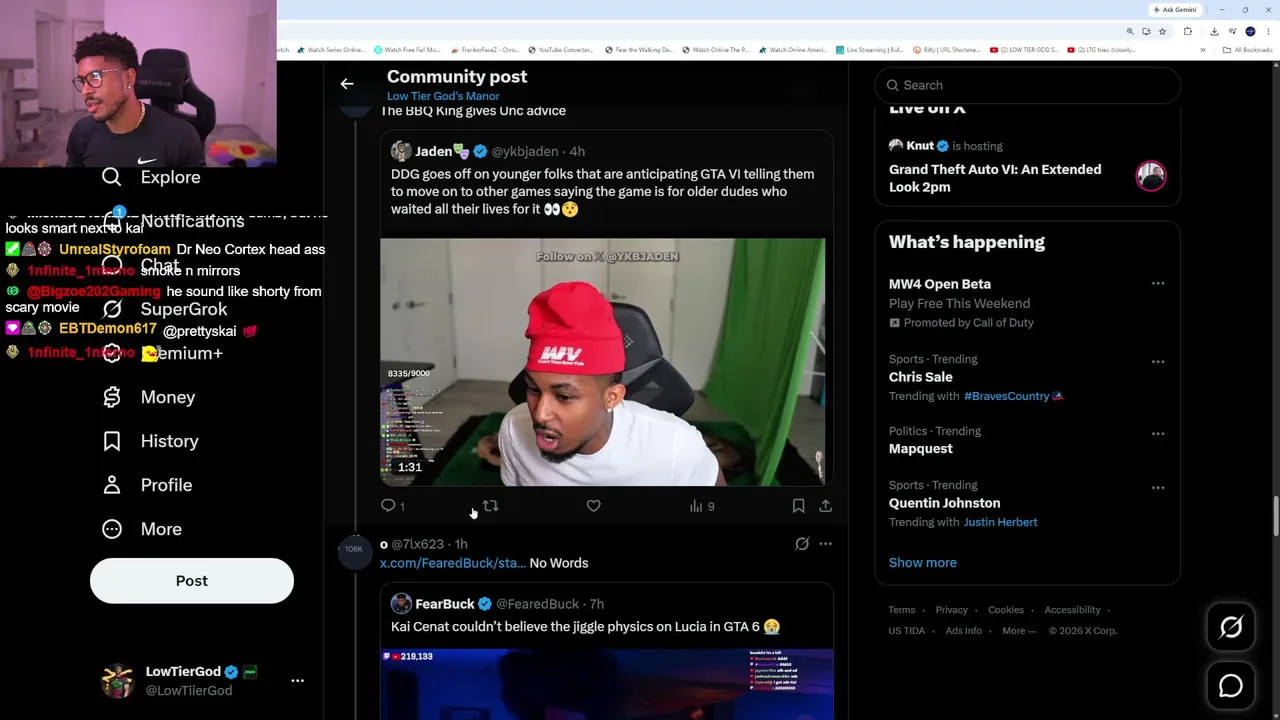Screen dimensions: 1280x720
Task: Click the Explore magnifier icon in sidebar
Action: 111,177
